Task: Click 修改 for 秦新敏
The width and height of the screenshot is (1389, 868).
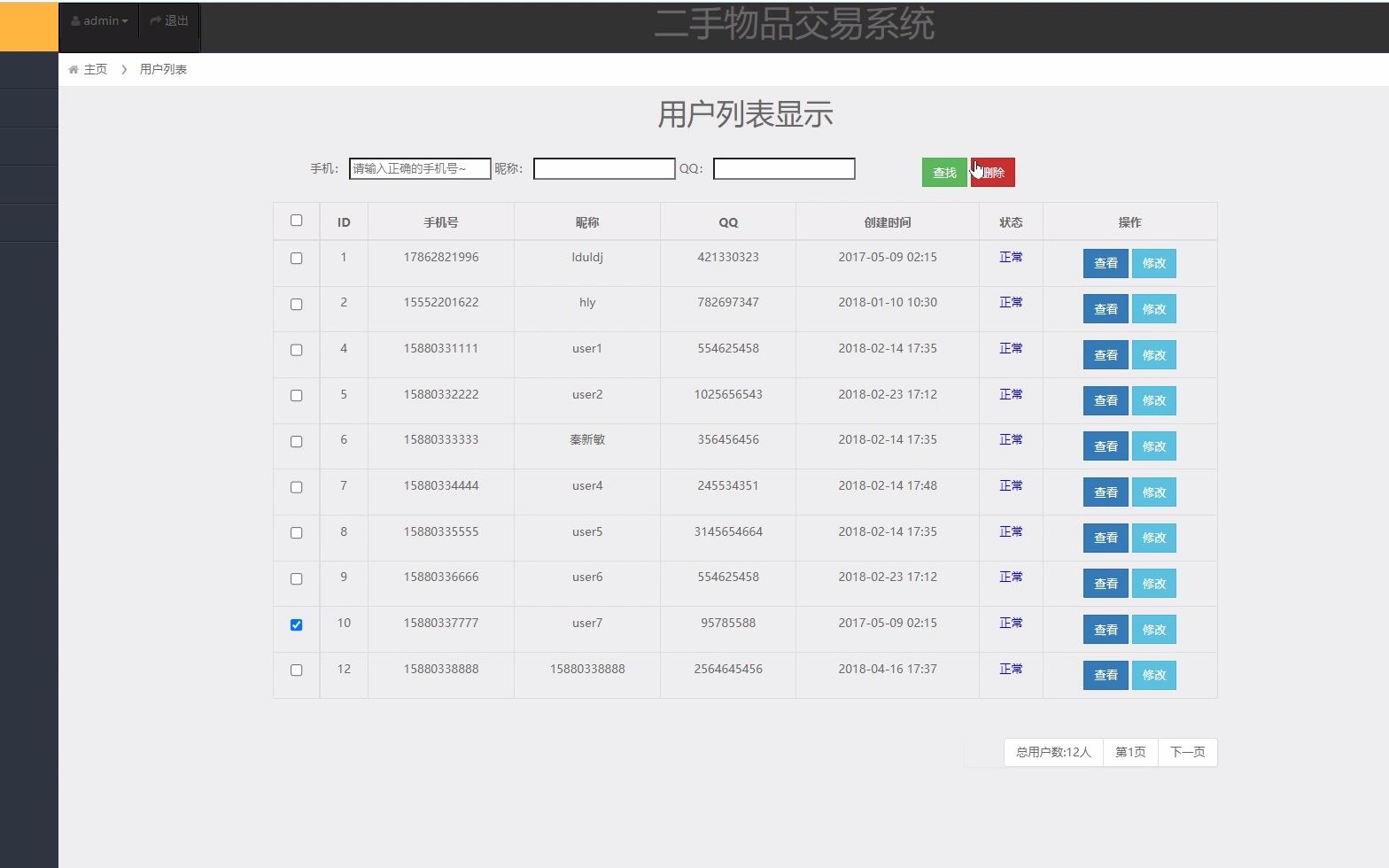Action: tap(1153, 446)
